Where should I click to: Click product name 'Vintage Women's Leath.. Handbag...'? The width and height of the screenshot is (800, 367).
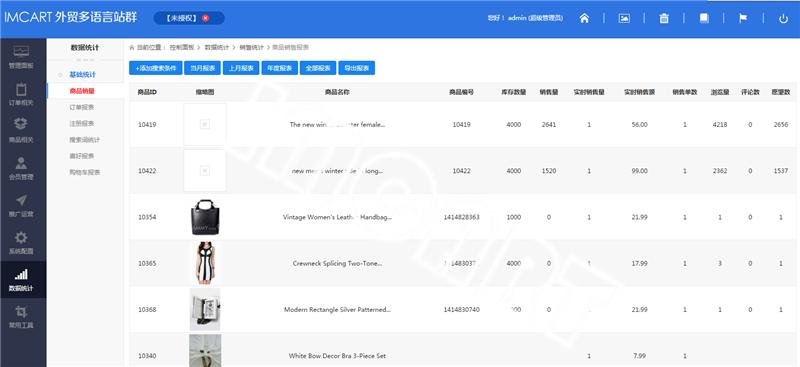click(337, 217)
